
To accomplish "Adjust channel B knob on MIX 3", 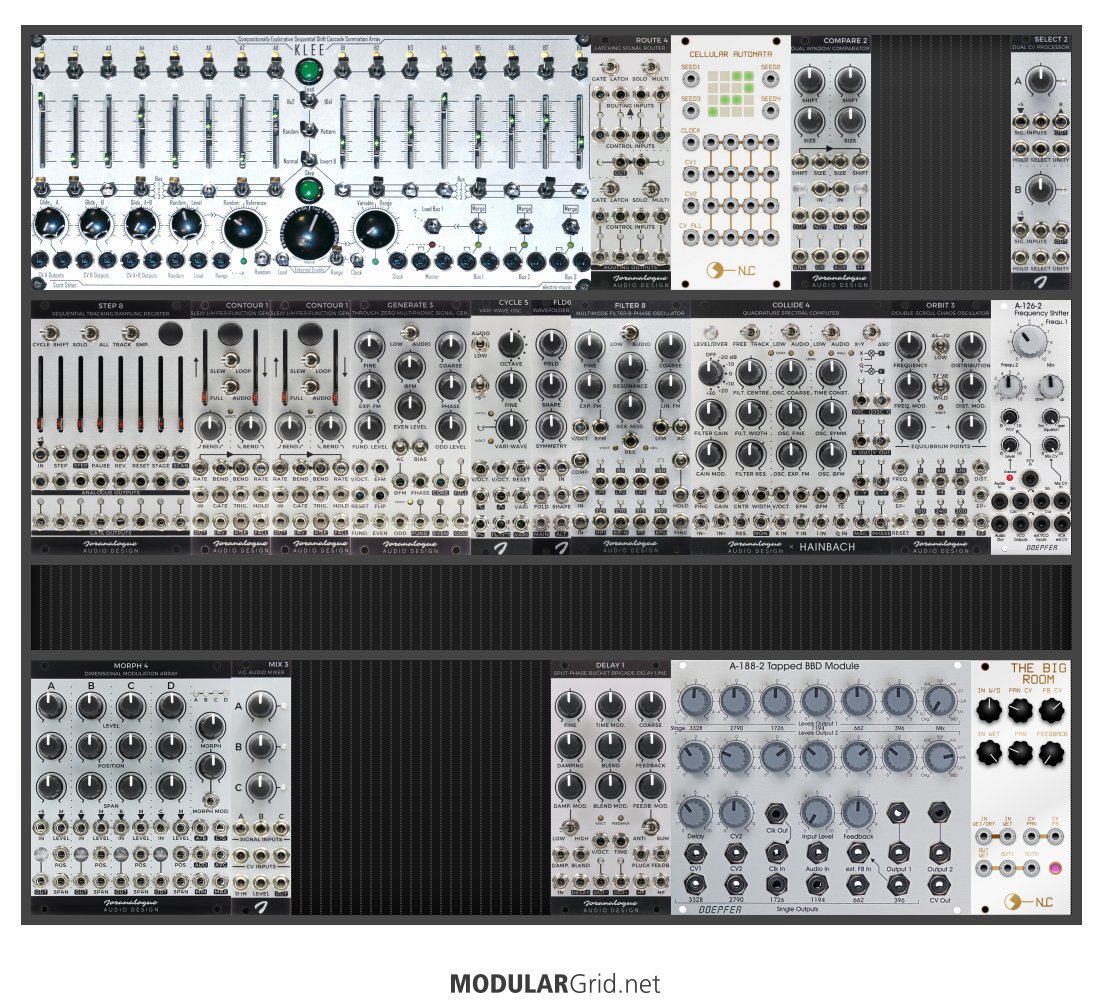I will coord(261,746).
